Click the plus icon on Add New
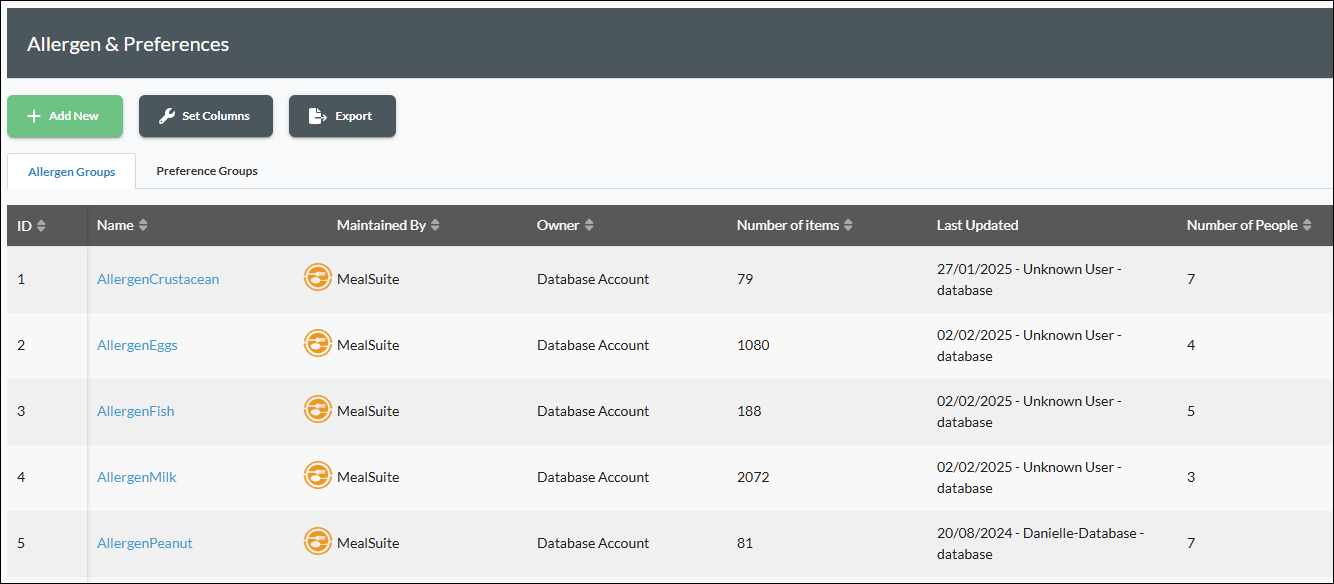The height and width of the screenshot is (584, 1334). [x=34, y=116]
